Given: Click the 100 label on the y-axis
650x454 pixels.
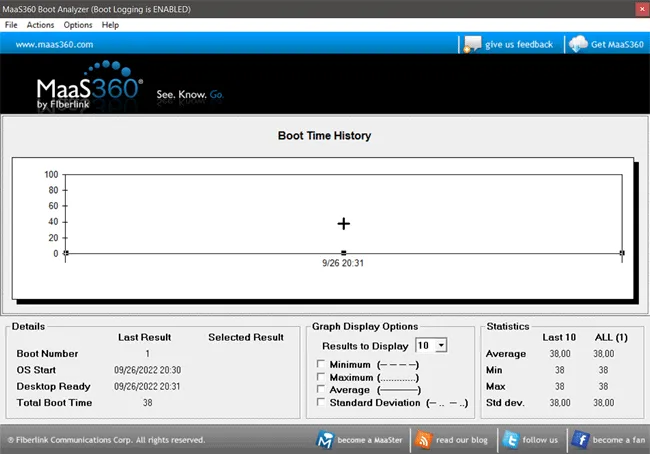Looking at the screenshot, I should (51, 175).
